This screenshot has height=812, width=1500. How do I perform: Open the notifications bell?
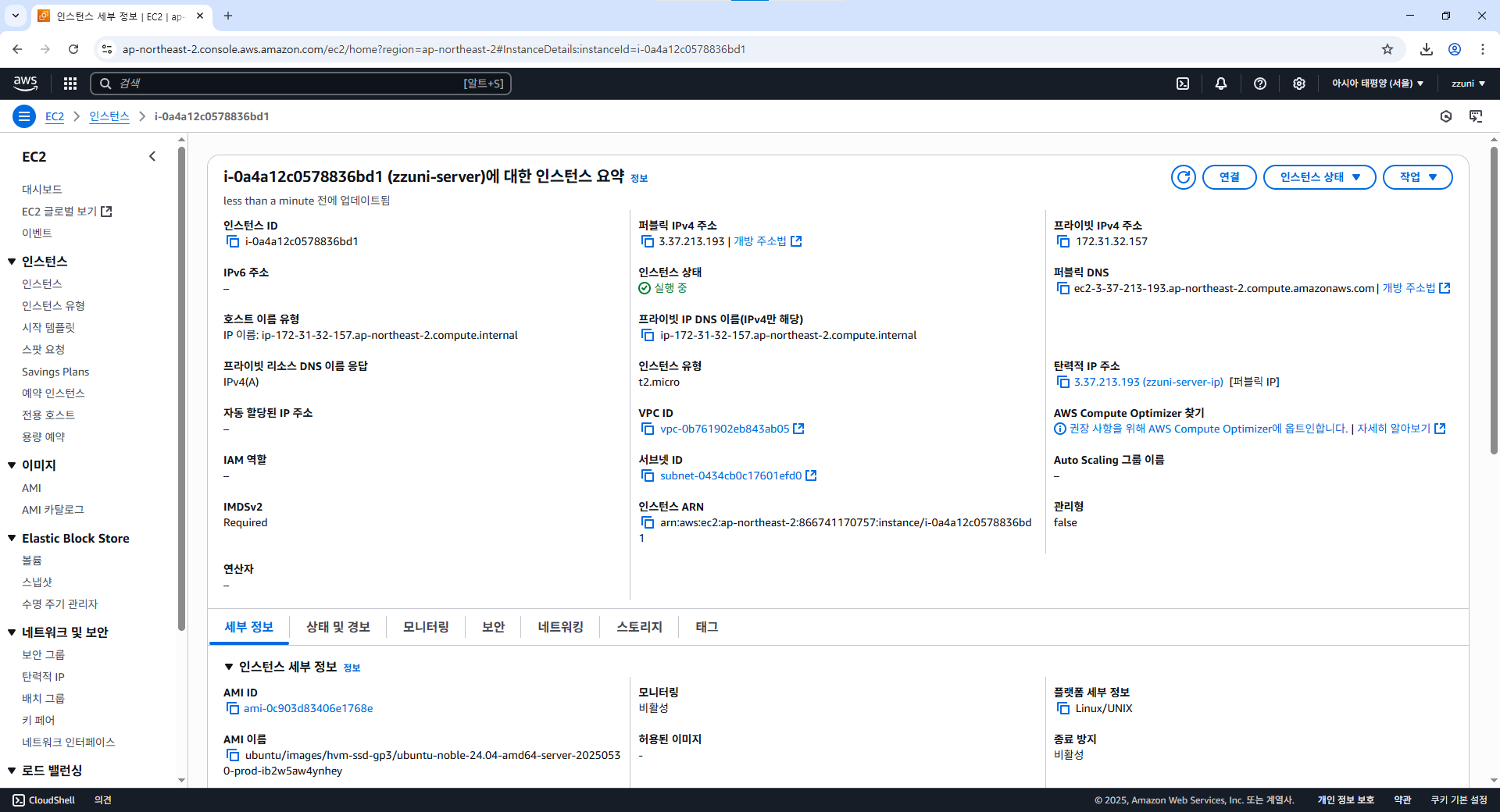[x=1221, y=84]
